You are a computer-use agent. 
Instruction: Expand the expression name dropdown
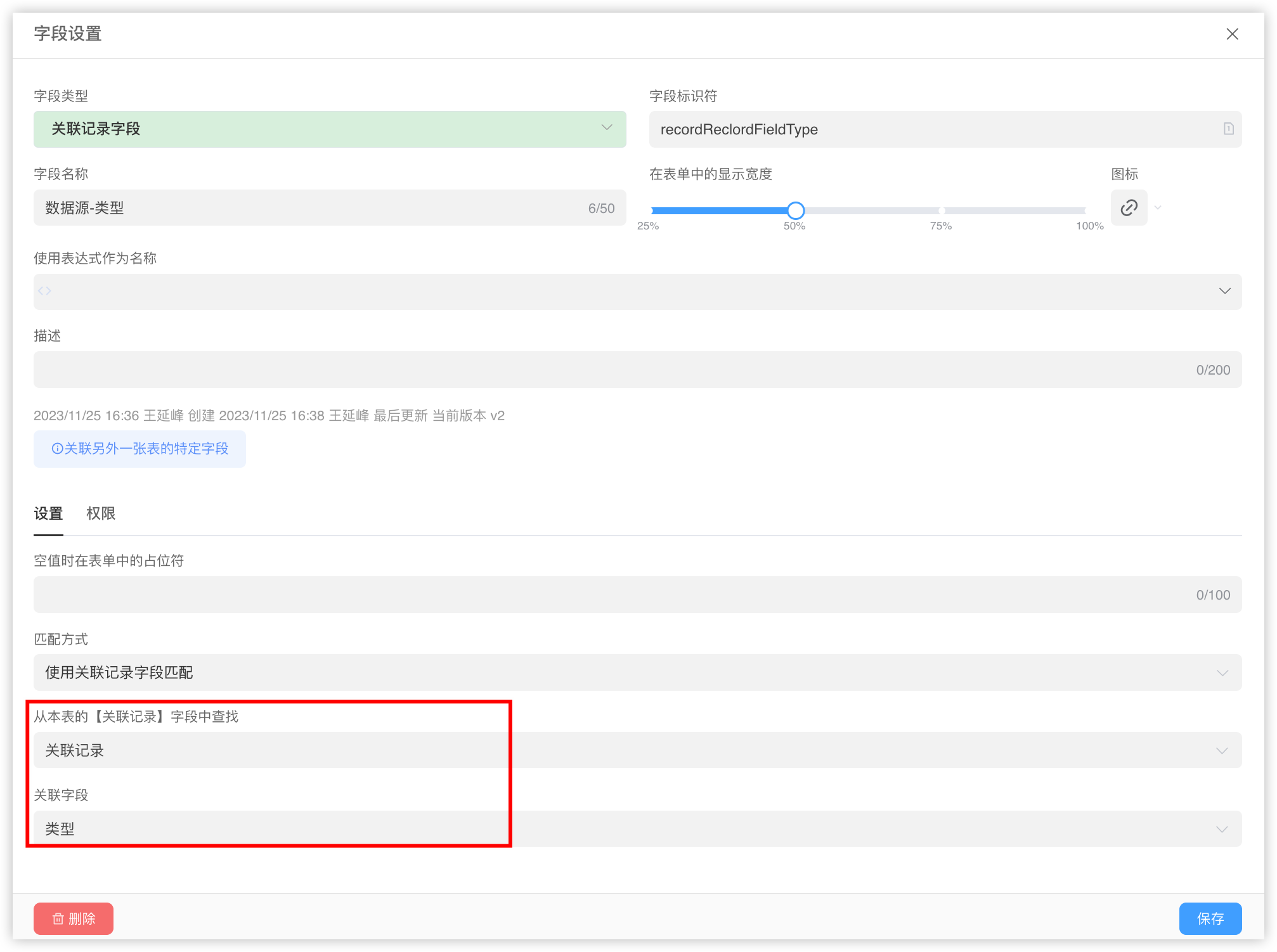[1224, 291]
